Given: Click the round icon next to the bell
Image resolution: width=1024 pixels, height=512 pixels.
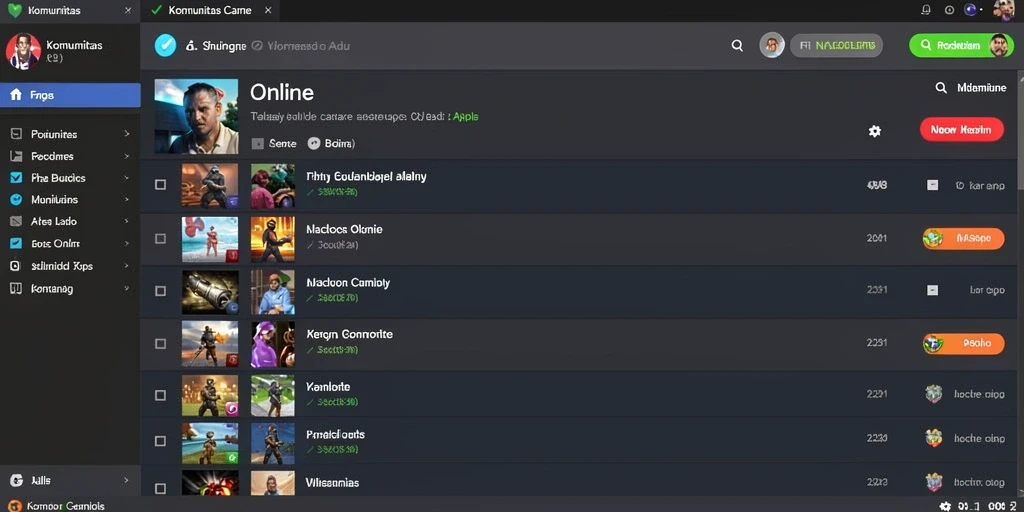Looking at the screenshot, I should pyautogui.click(x=950, y=10).
